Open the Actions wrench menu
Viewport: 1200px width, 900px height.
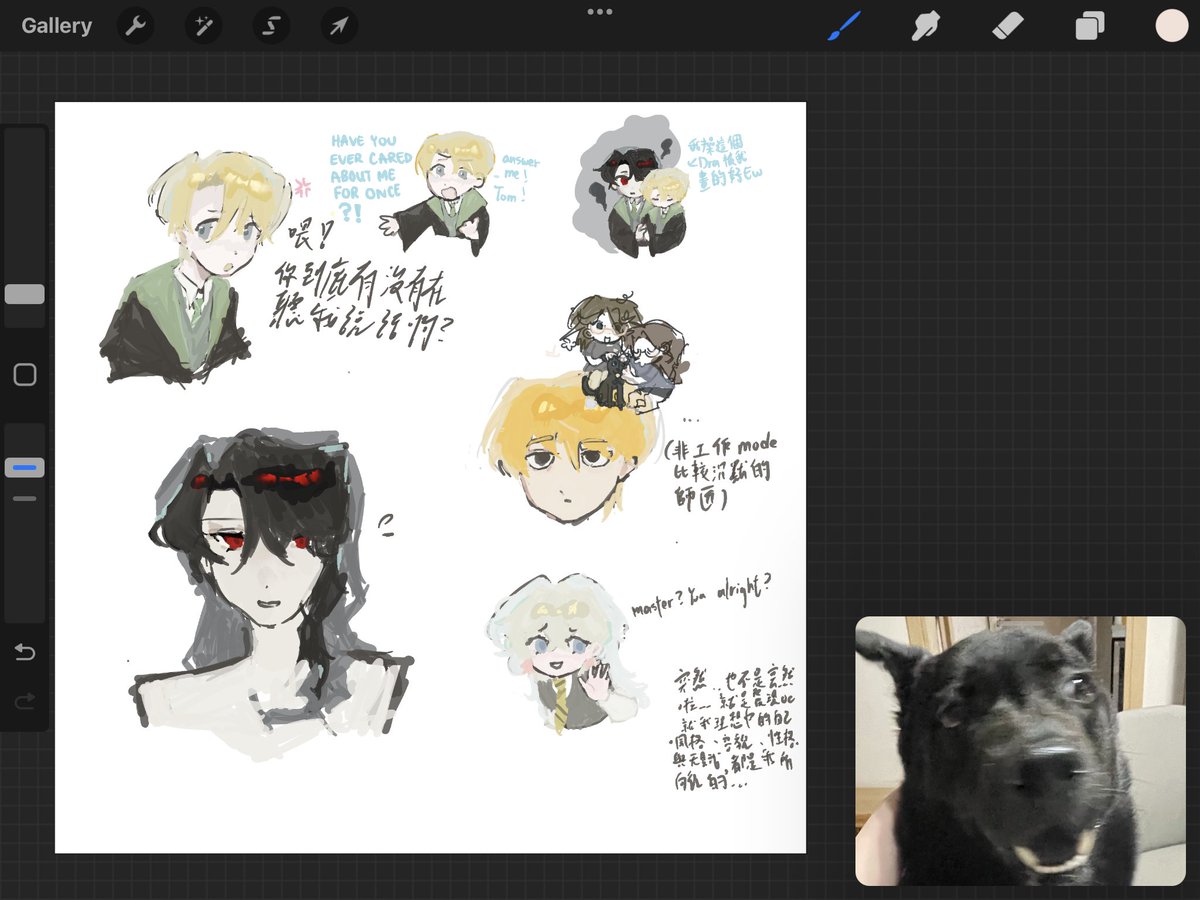[x=134, y=26]
